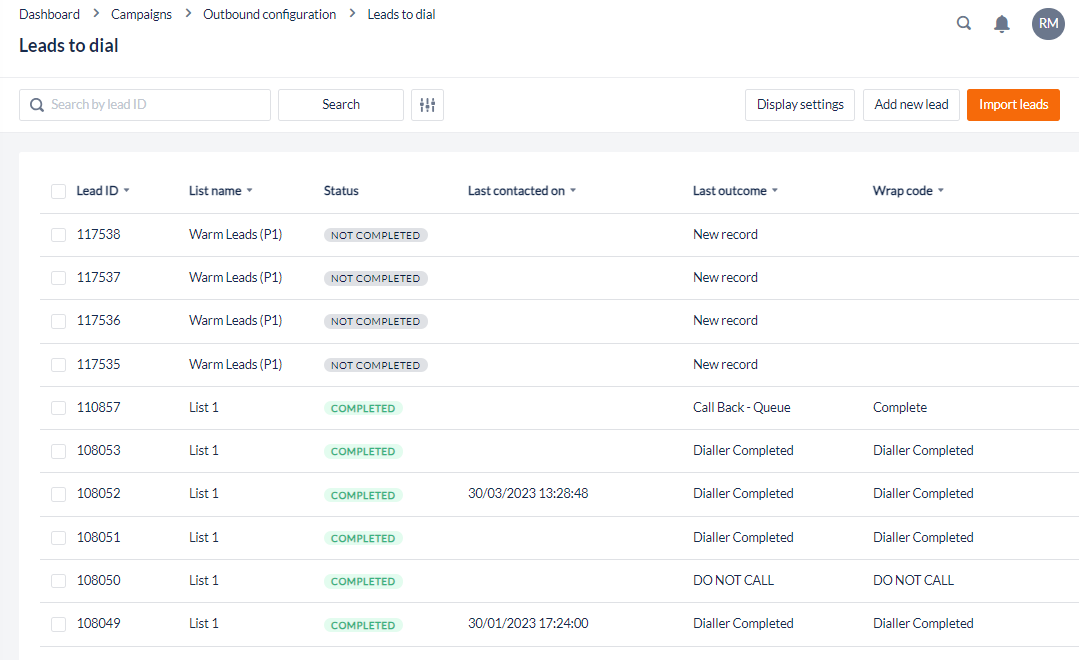The height and width of the screenshot is (660, 1079).
Task: Go to Dashboard in the breadcrumb
Action: 49,15
